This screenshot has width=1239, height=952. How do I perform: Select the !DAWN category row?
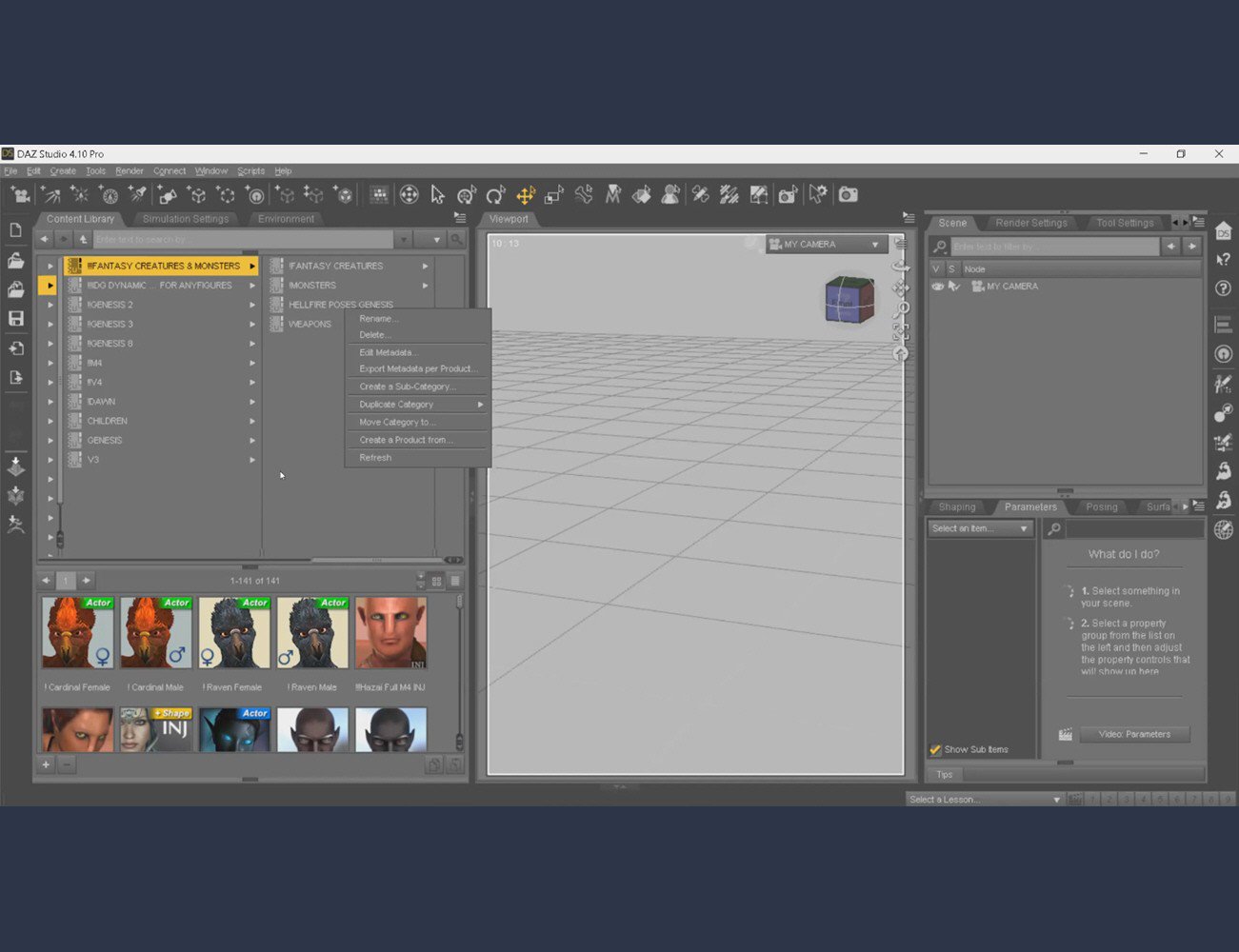pos(162,402)
